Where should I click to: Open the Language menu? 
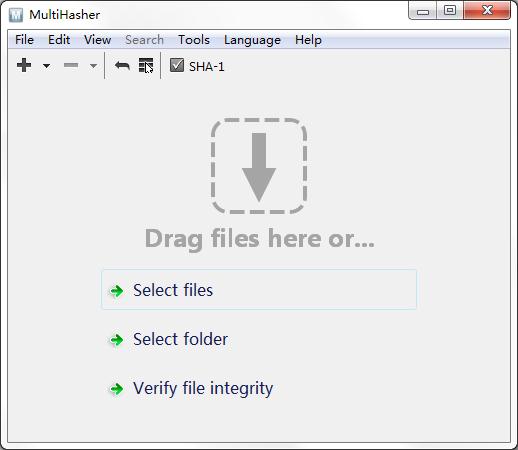pos(252,40)
